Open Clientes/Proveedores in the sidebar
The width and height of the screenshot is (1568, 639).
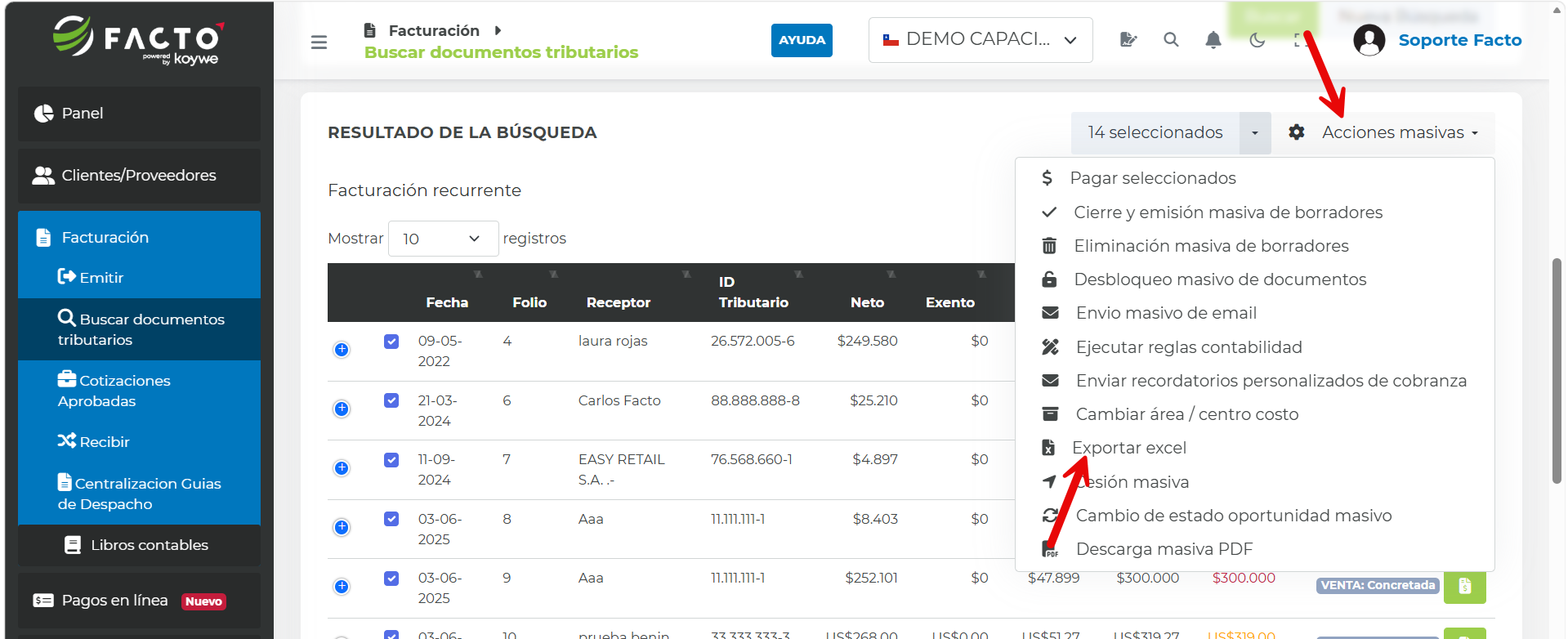pos(139,176)
